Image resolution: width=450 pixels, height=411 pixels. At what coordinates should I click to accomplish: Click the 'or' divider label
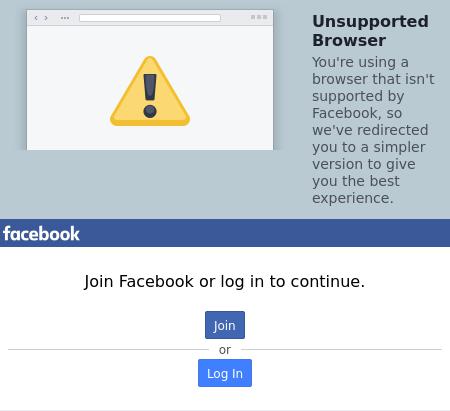click(225, 350)
